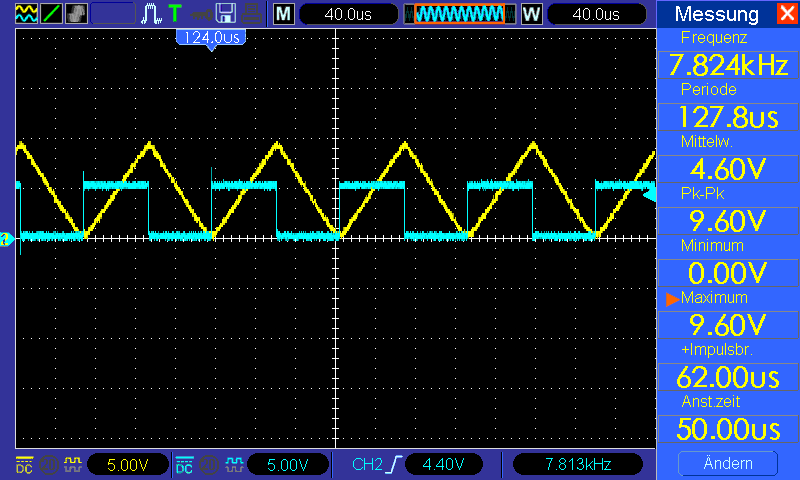
Task: Click the M main timebase icon
Action: click(x=284, y=14)
